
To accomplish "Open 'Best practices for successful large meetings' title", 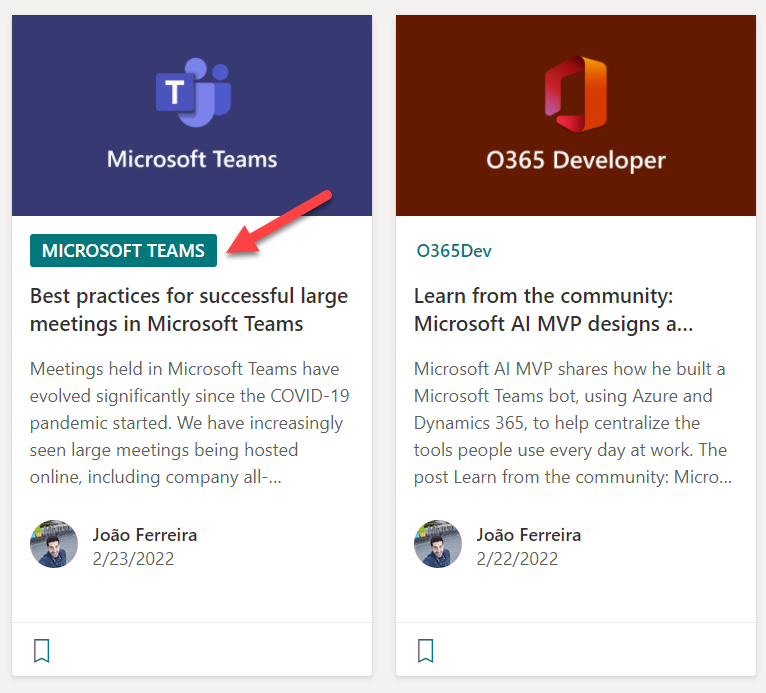I will tap(189, 310).
